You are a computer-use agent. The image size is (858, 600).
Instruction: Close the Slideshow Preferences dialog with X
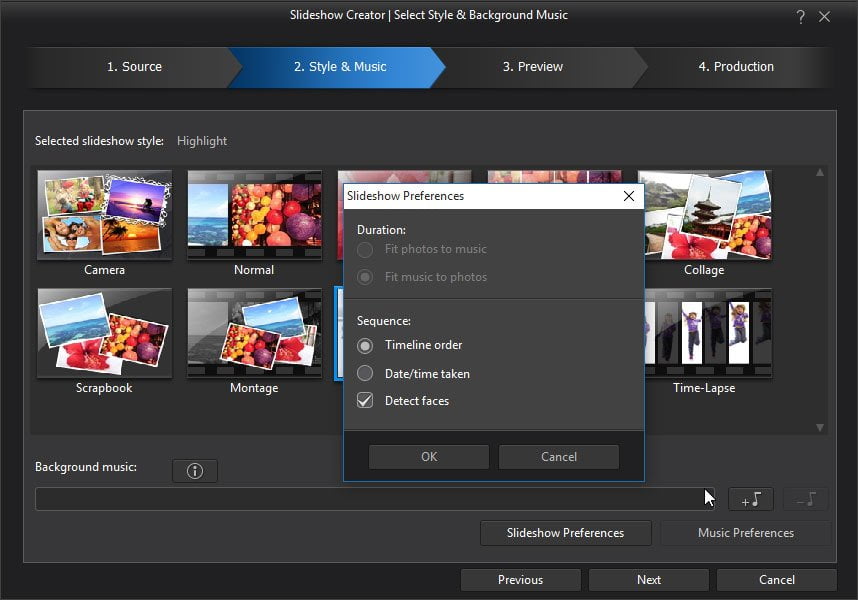click(x=629, y=196)
